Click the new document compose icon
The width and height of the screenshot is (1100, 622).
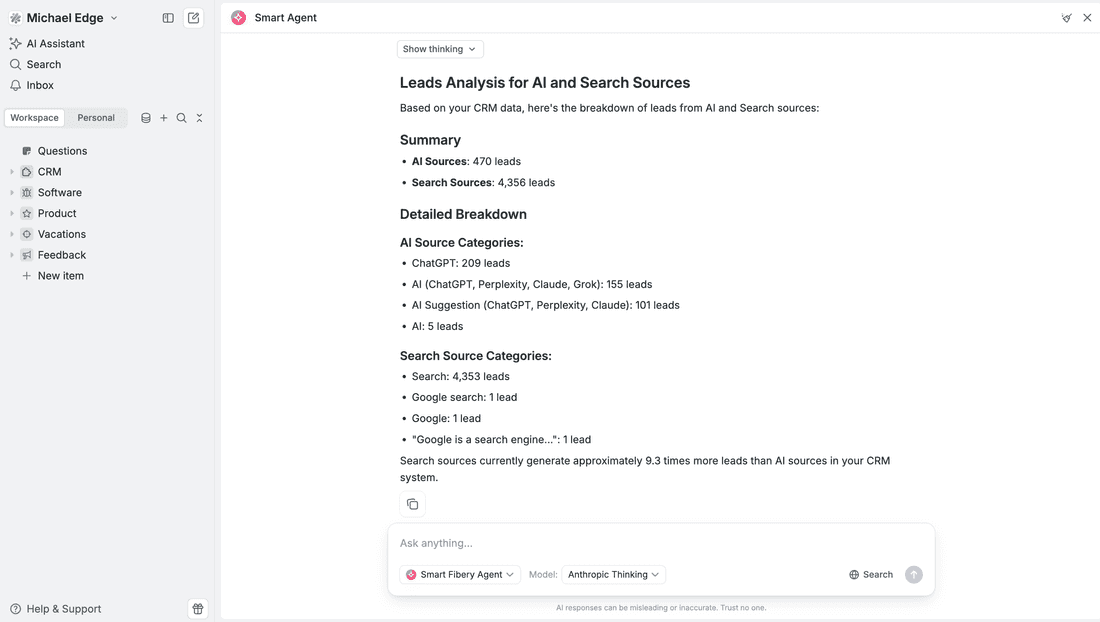pos(194,18)
